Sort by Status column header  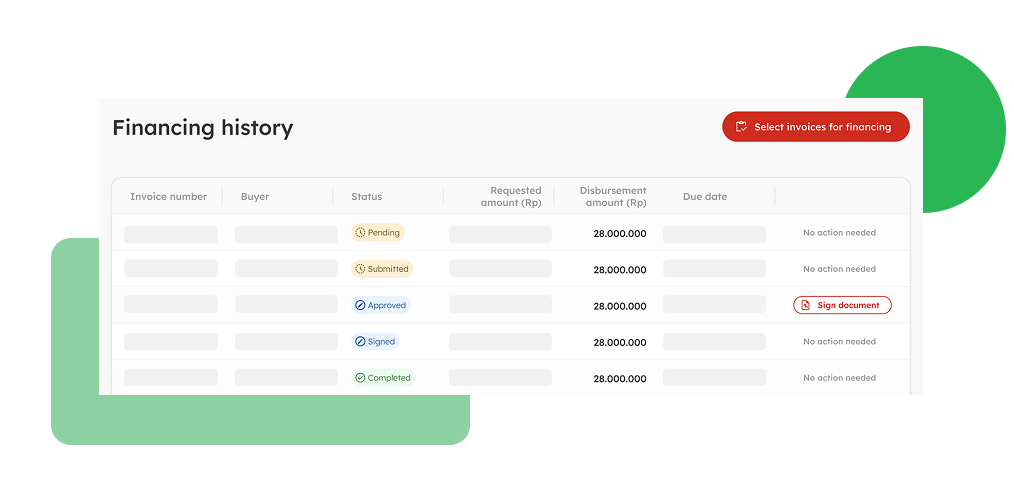pyautogui.click(x=366, y=197)
